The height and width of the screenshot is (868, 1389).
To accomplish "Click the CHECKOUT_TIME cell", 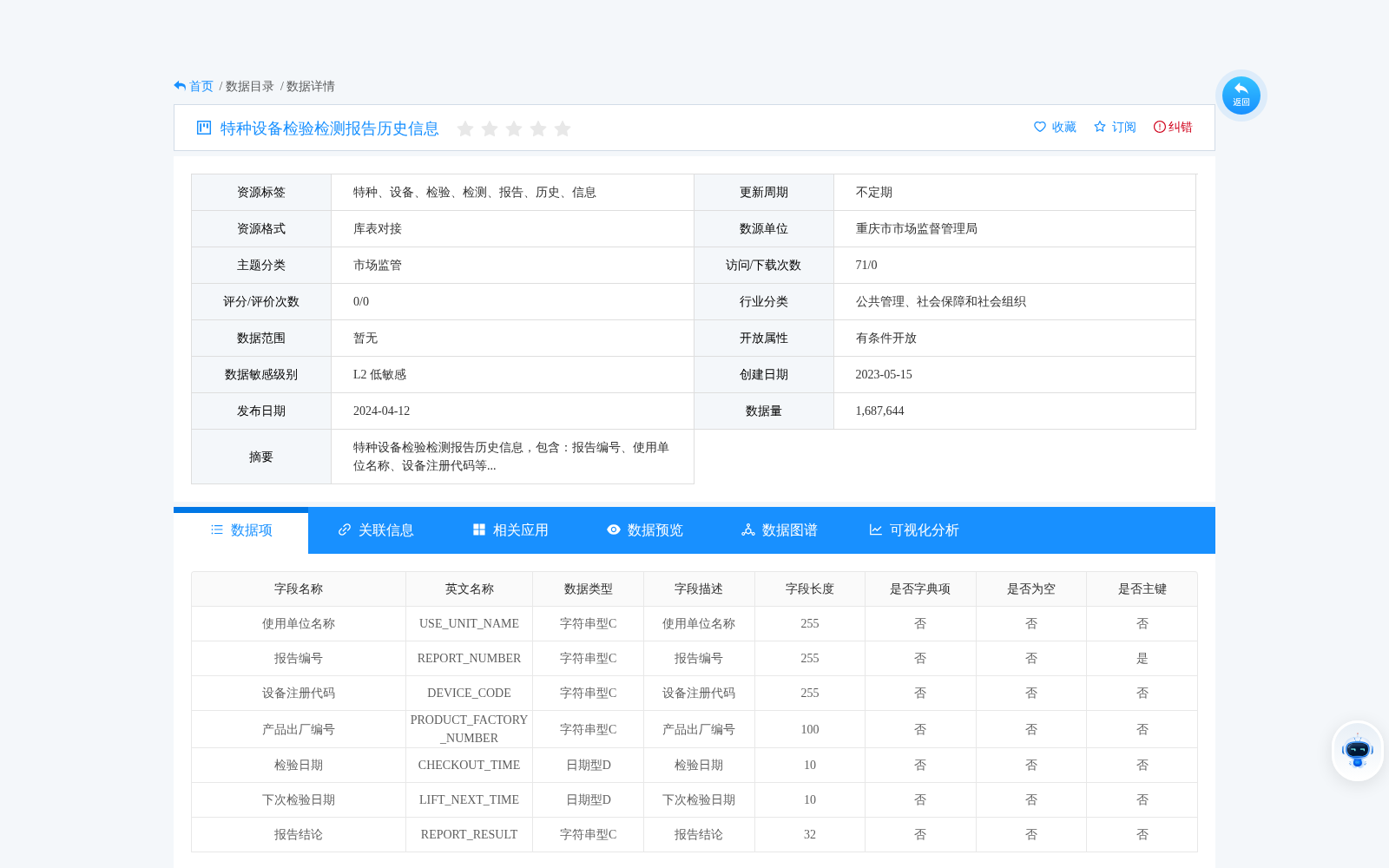I will (x=470, y=766).
